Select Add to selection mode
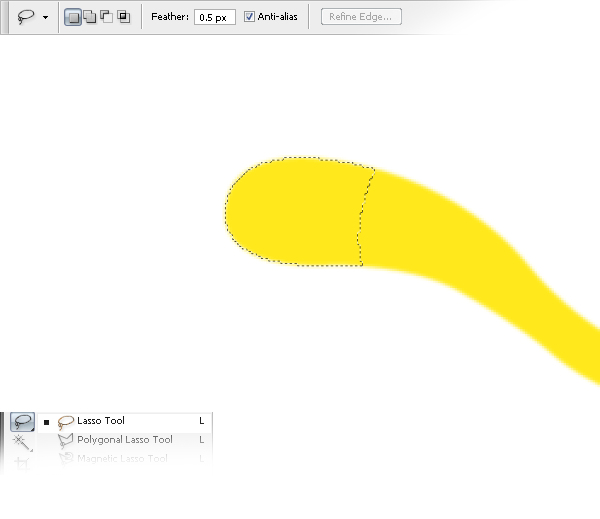The width and height of the screenshot is (600, 519). [x=90, y=17]
